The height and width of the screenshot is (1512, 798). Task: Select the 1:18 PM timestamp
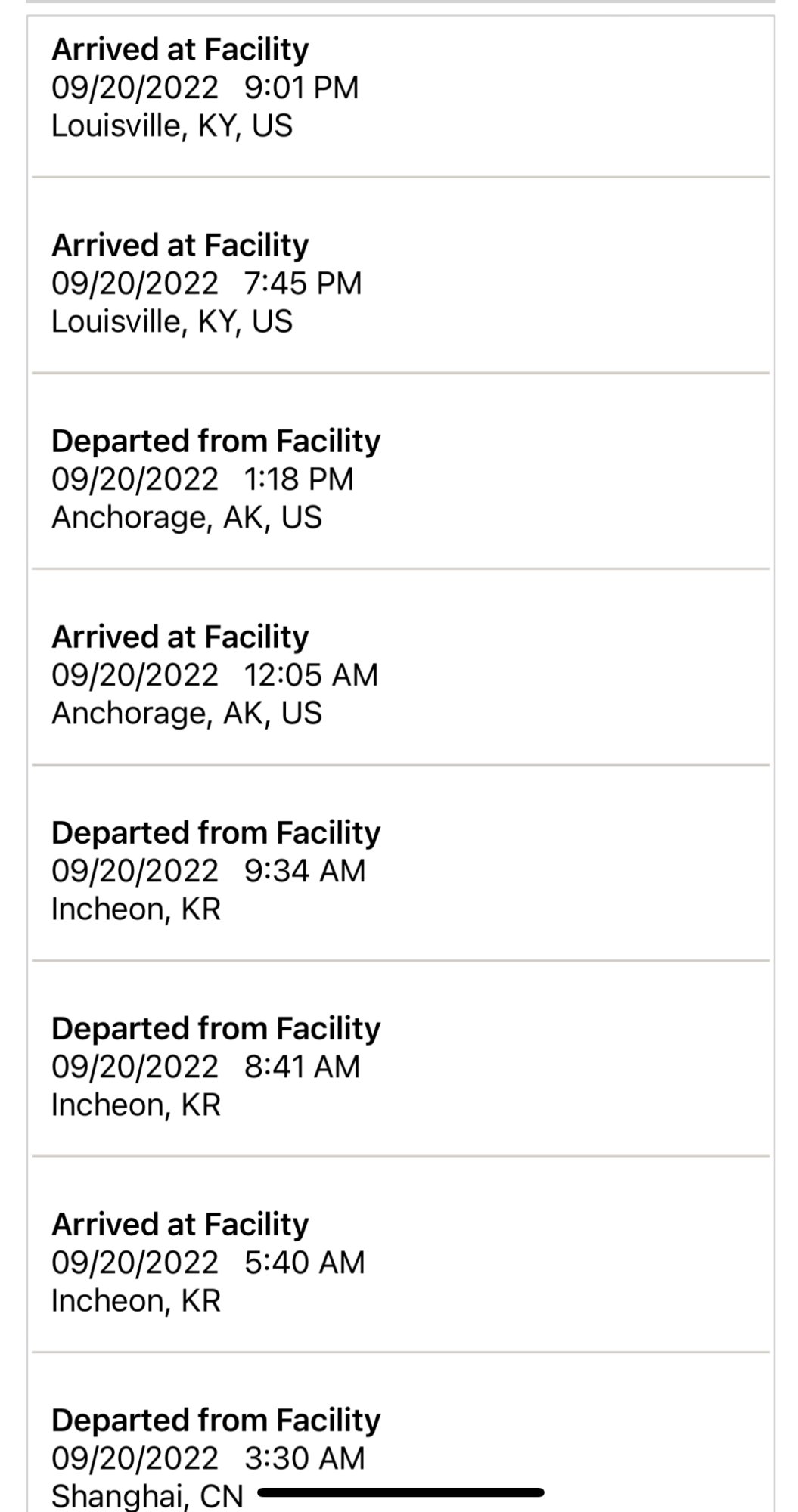203,479
